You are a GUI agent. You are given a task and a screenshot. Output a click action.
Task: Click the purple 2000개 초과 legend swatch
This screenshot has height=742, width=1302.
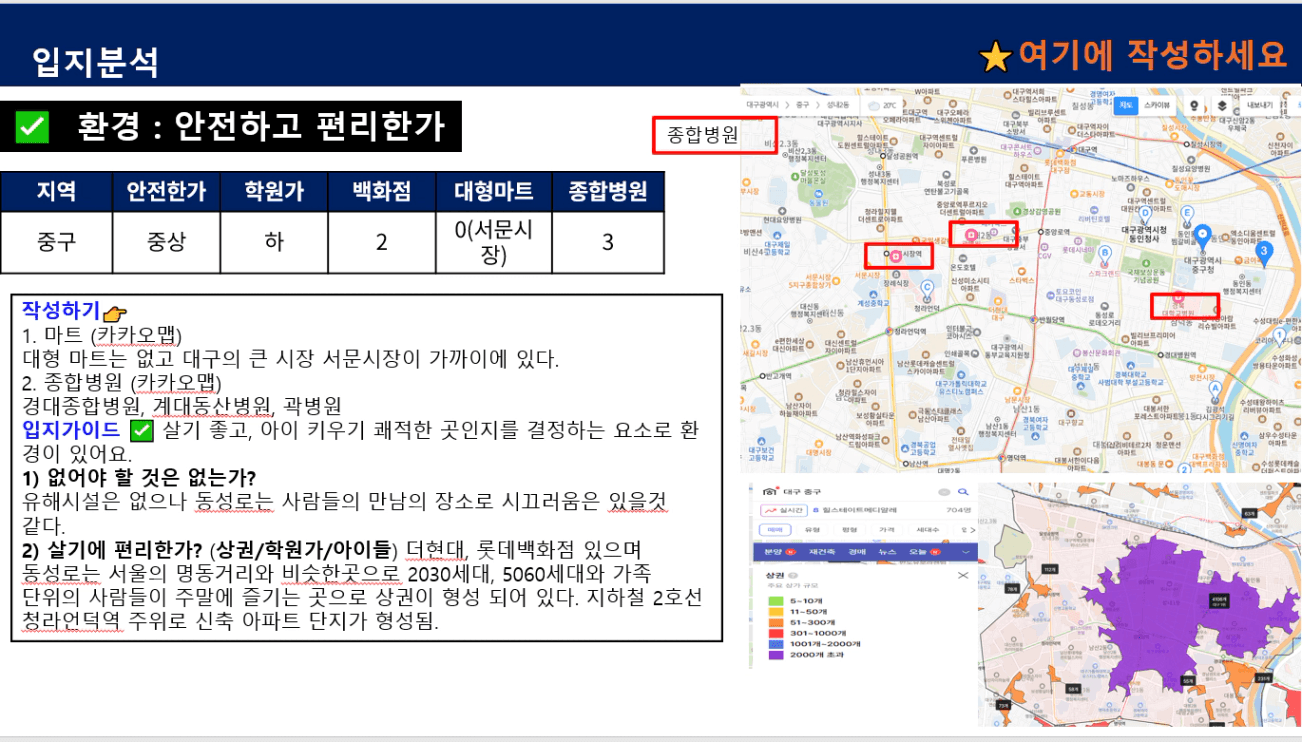pyautogui.click(x=776, y=655)
